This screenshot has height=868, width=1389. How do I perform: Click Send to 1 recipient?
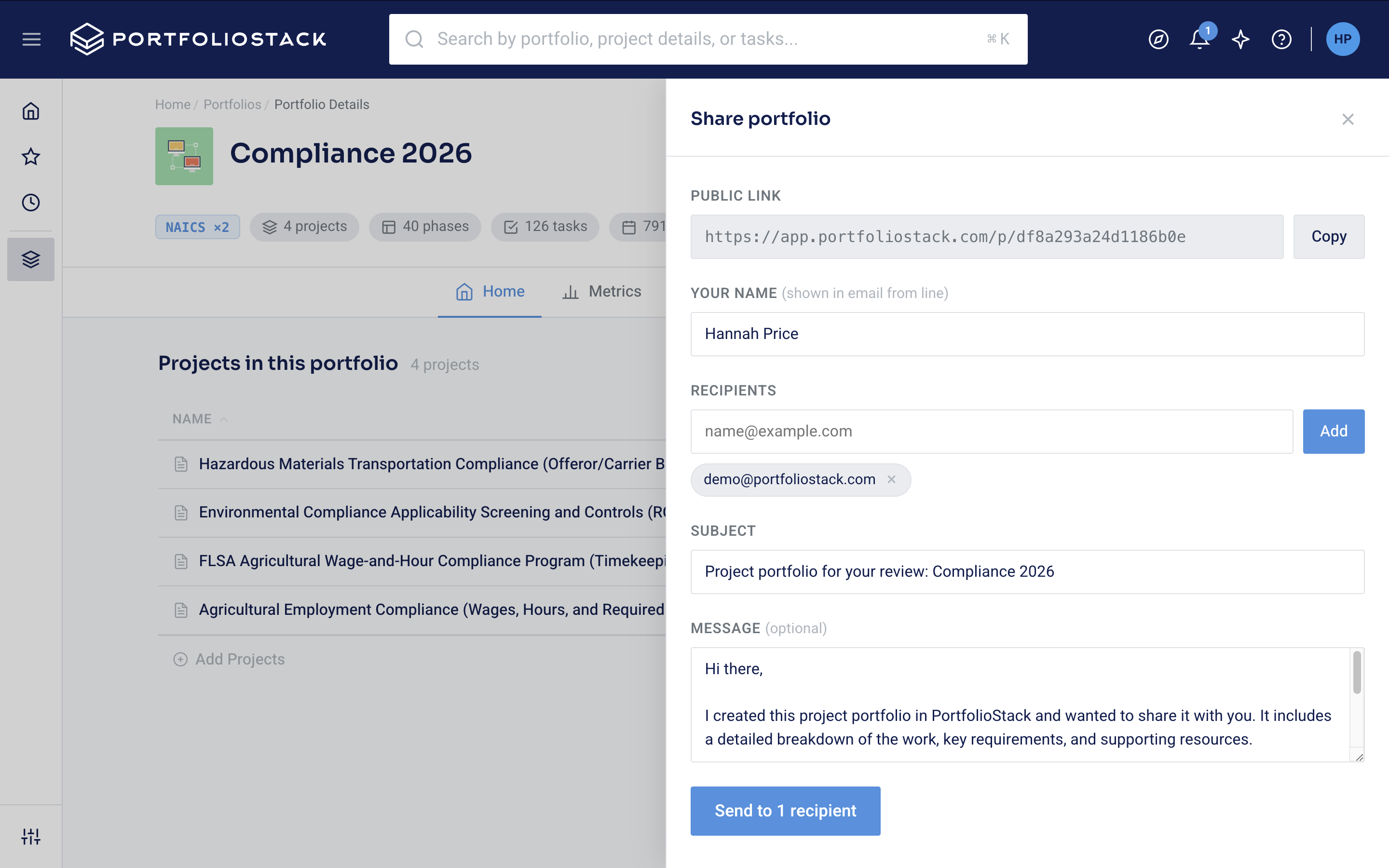(x=785, y=811)
